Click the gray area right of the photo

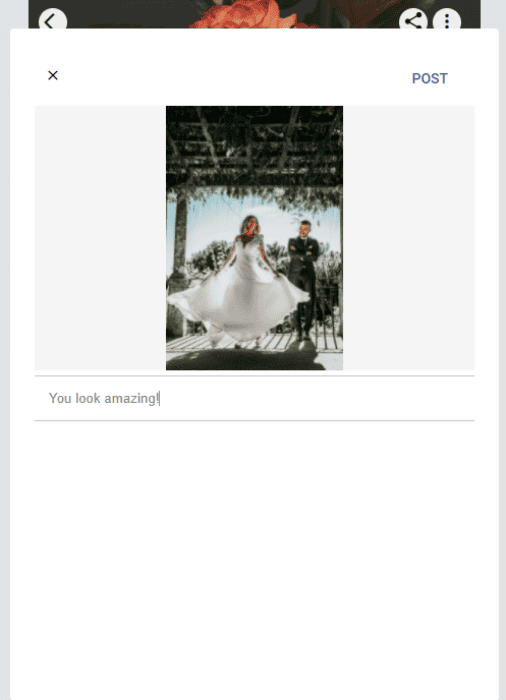pyautogui.click(x=409, y=238)
